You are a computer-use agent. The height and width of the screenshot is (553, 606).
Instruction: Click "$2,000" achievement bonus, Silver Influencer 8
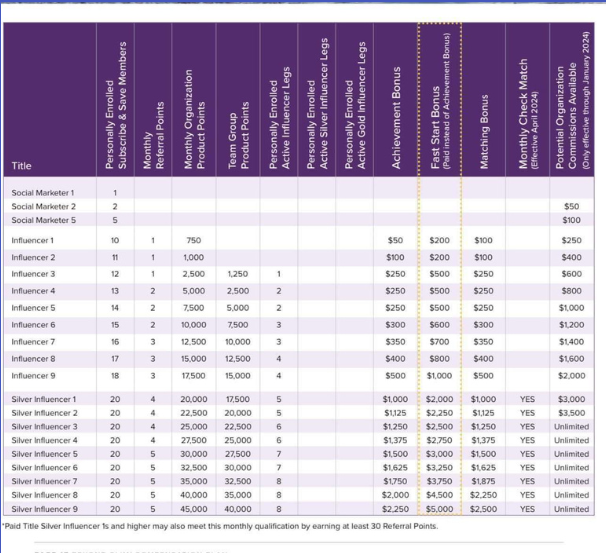pos(395,495)
